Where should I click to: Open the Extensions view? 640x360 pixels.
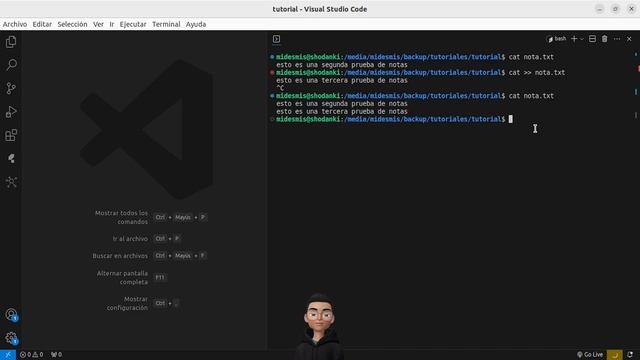coord(11,135)
